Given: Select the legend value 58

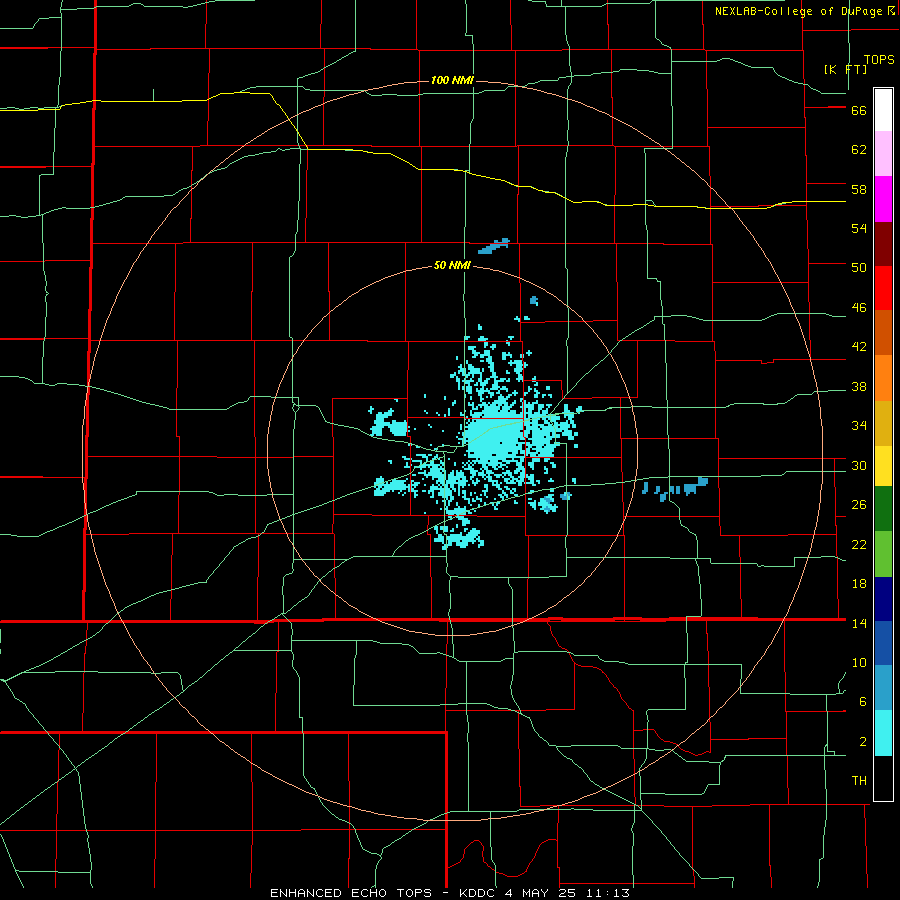Looking at the screenshot, I should [x=859, y=189].
